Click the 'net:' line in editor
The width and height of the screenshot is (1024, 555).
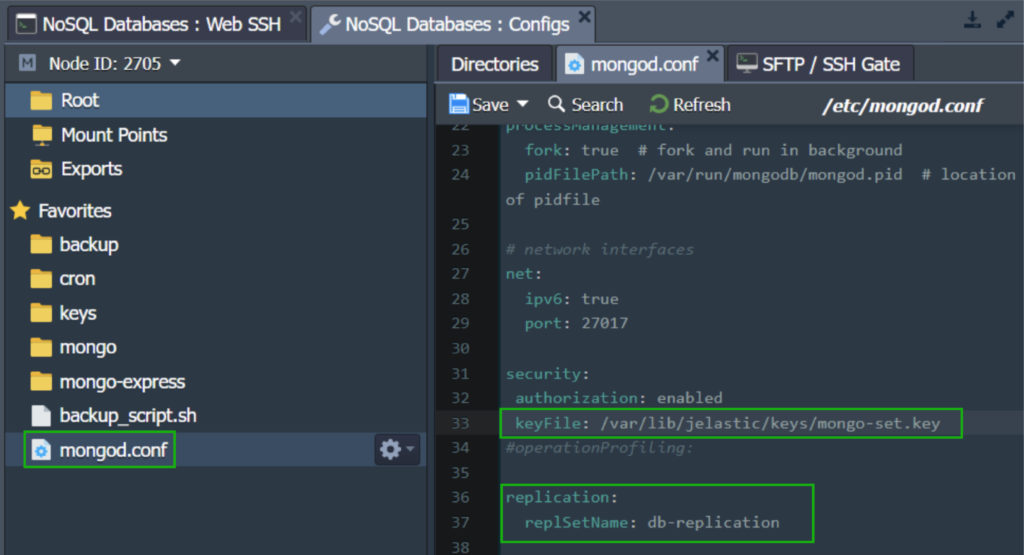tap(524, 274)
